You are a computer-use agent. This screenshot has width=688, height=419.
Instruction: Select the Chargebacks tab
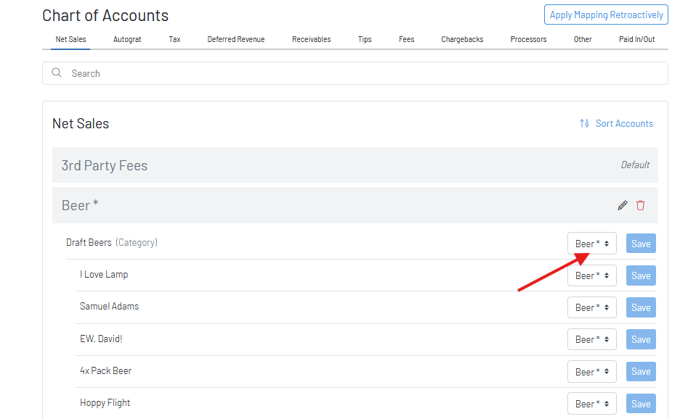click(x=462, y=39)
